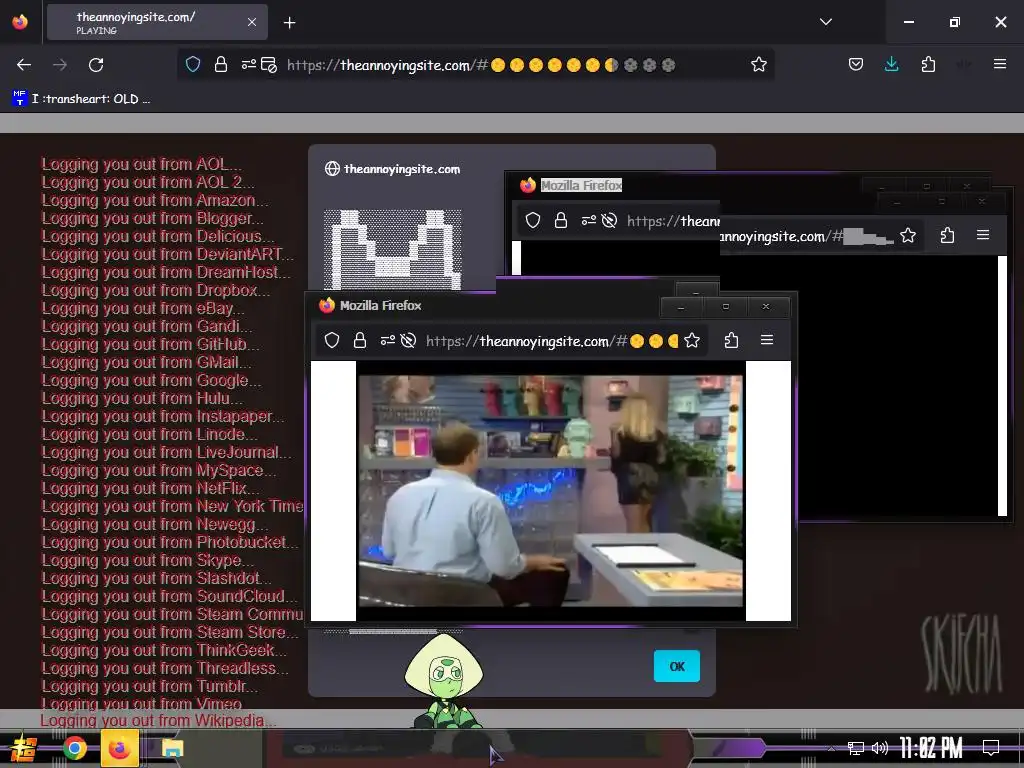Open Downloads panel in main toolbar
Screen dimensions: 1024x768
pos(891,64)
